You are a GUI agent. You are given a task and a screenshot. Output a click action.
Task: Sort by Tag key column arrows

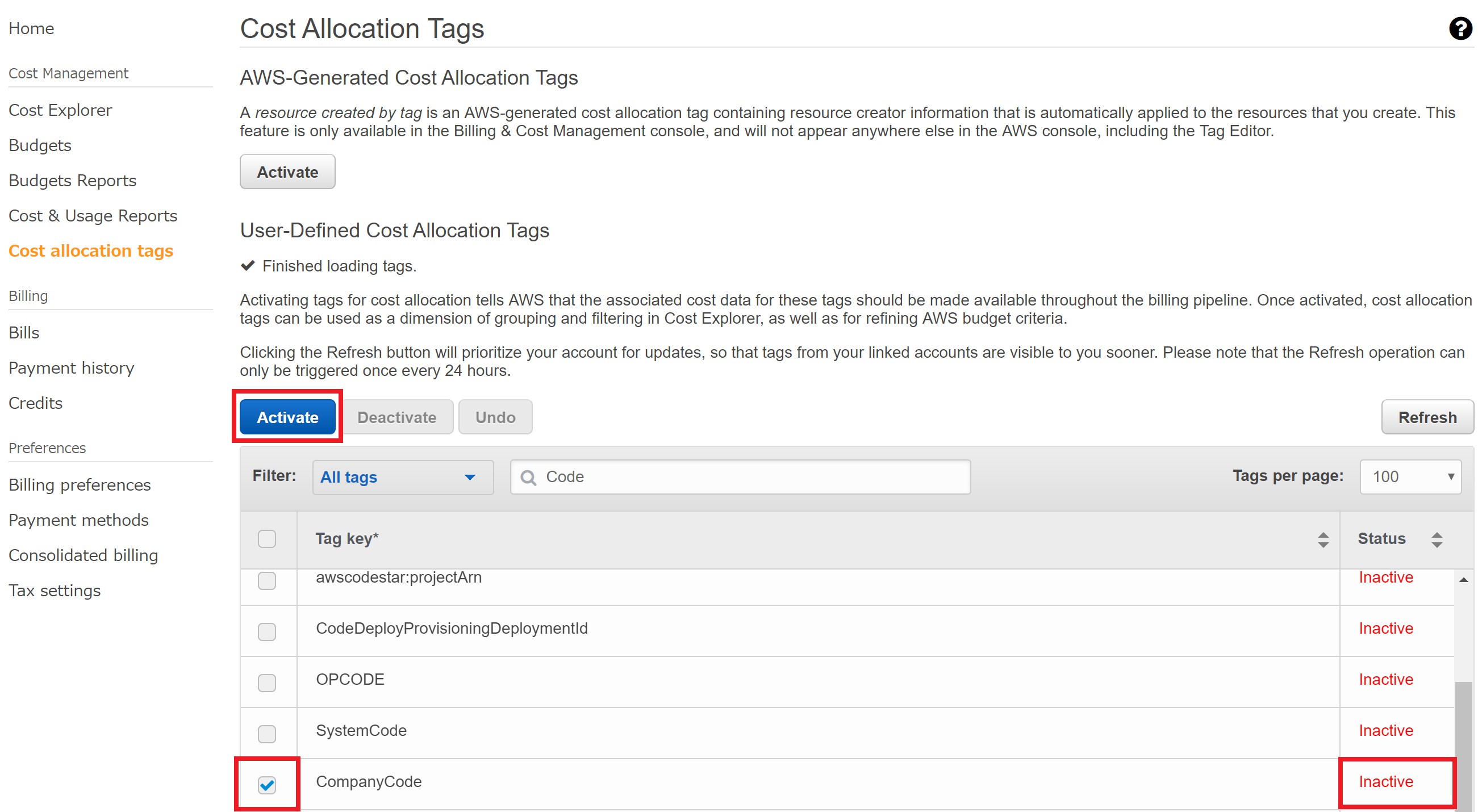point(1322,539)
